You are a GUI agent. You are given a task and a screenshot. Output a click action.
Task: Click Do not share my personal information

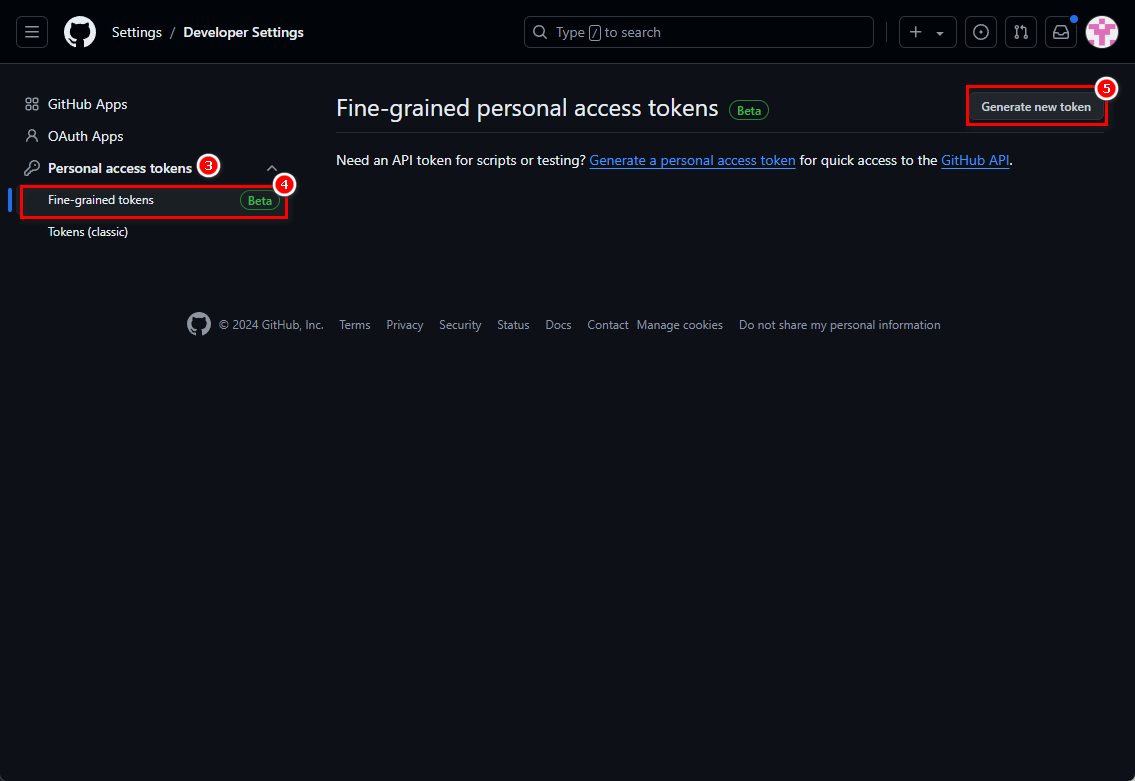[x=840, y=325]
